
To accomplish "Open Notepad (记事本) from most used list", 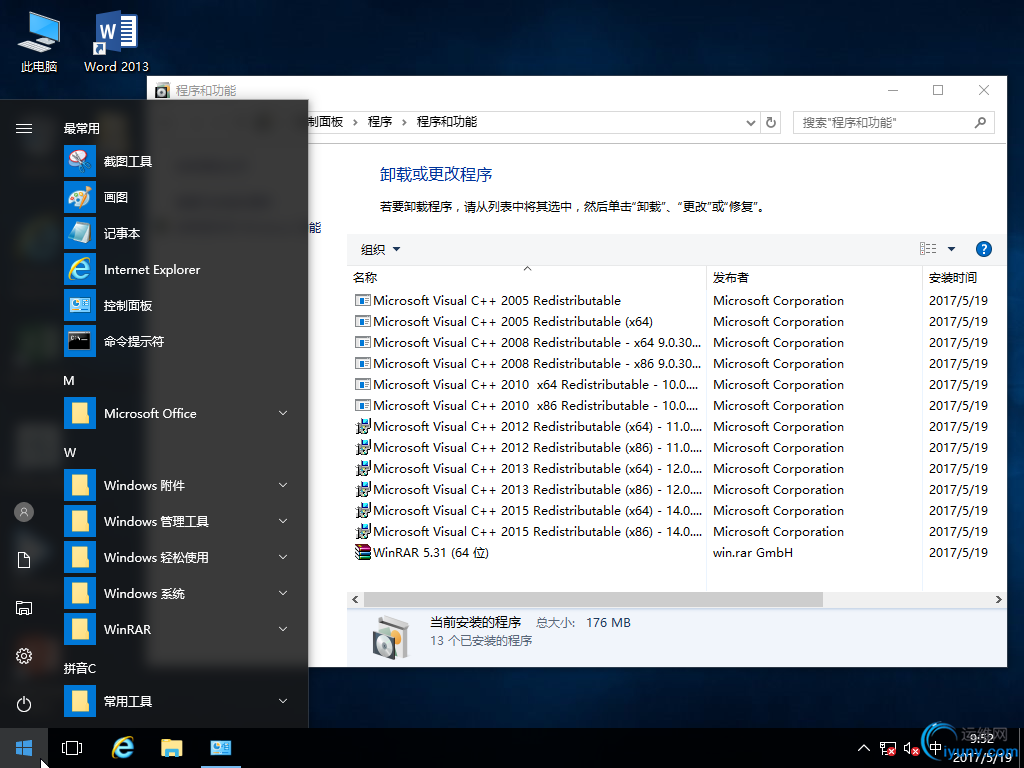I will pos(178,233).
